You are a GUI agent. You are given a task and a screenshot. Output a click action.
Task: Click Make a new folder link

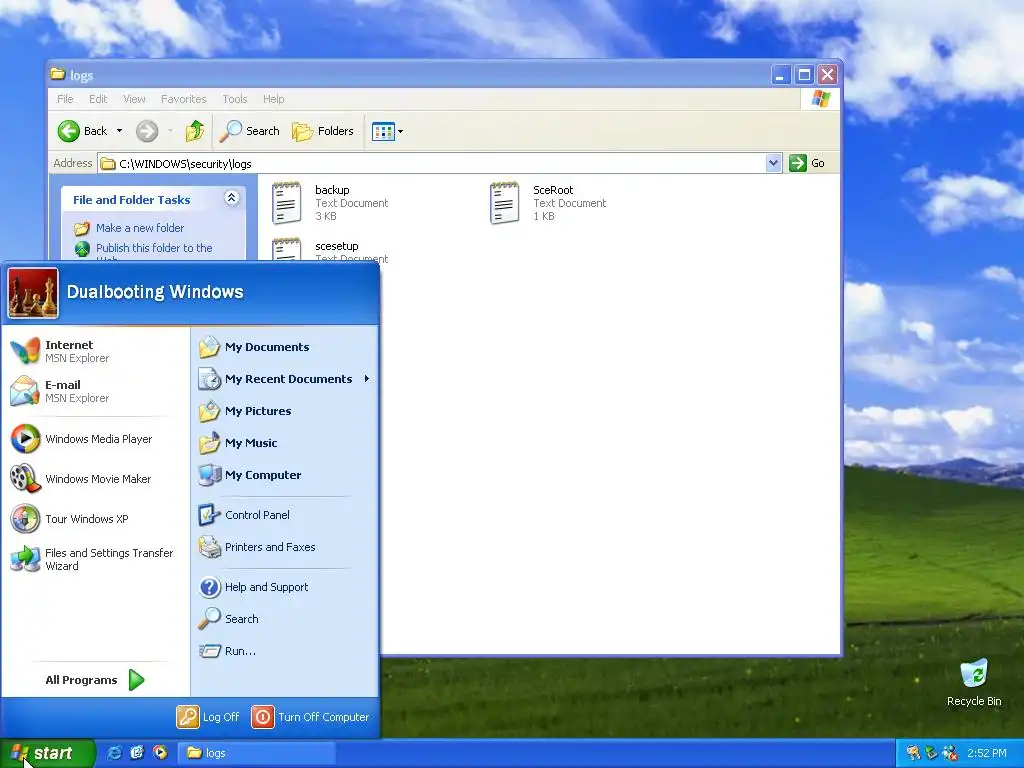[140, 228]
